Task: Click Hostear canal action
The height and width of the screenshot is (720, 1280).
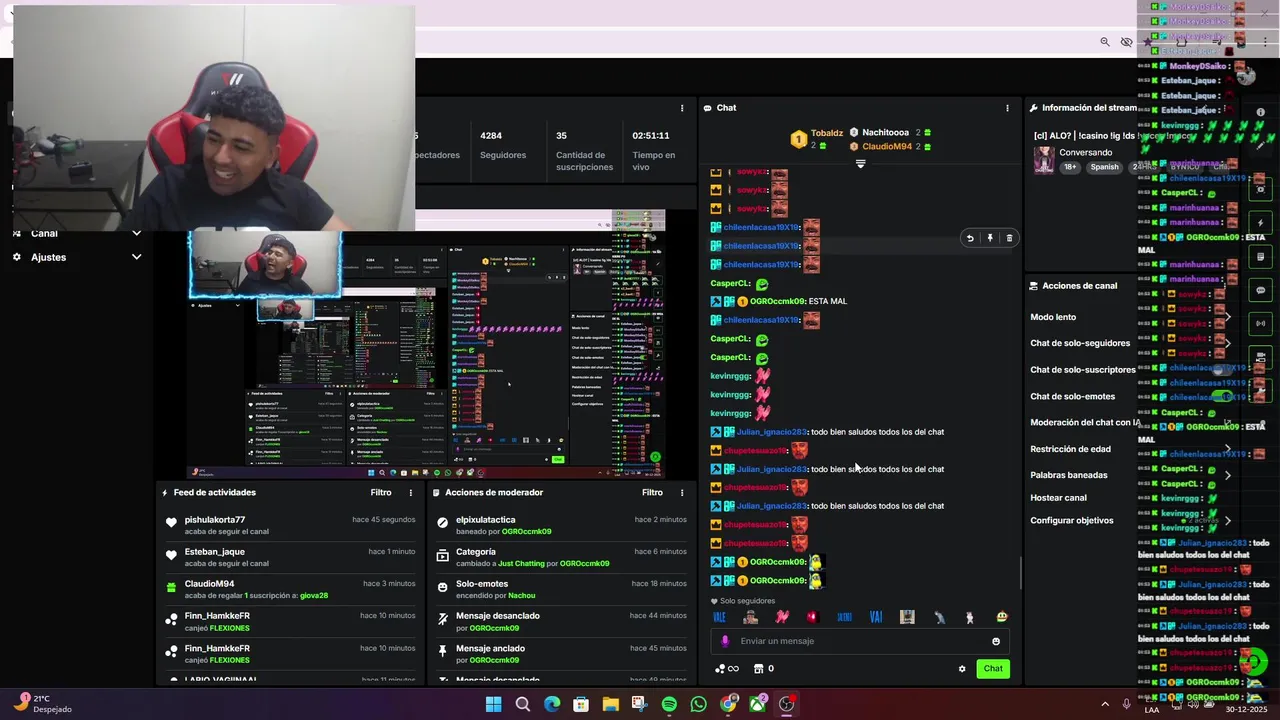Action: (x=1058, y=498)
